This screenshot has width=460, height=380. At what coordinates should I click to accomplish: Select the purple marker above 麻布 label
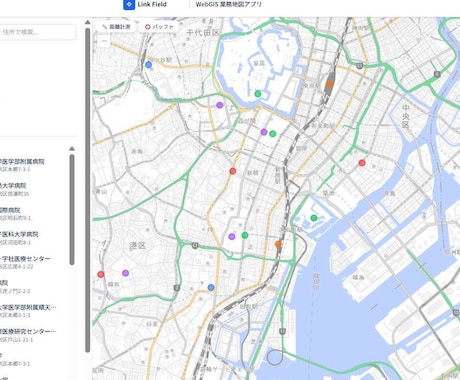pos(125,273)
